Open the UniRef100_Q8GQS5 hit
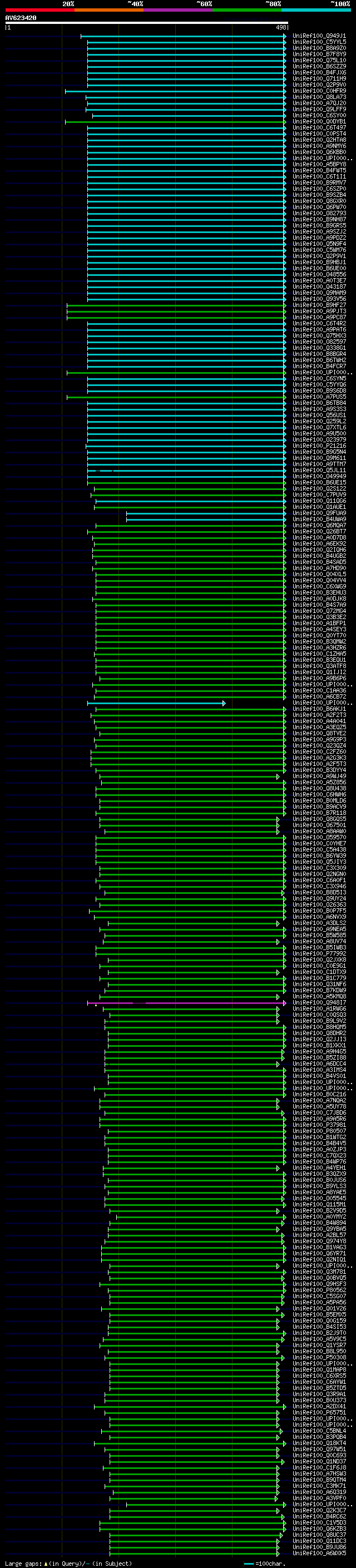Image resolution: width=356 pixels, height=1568 pixels. (x=319, y=819)
